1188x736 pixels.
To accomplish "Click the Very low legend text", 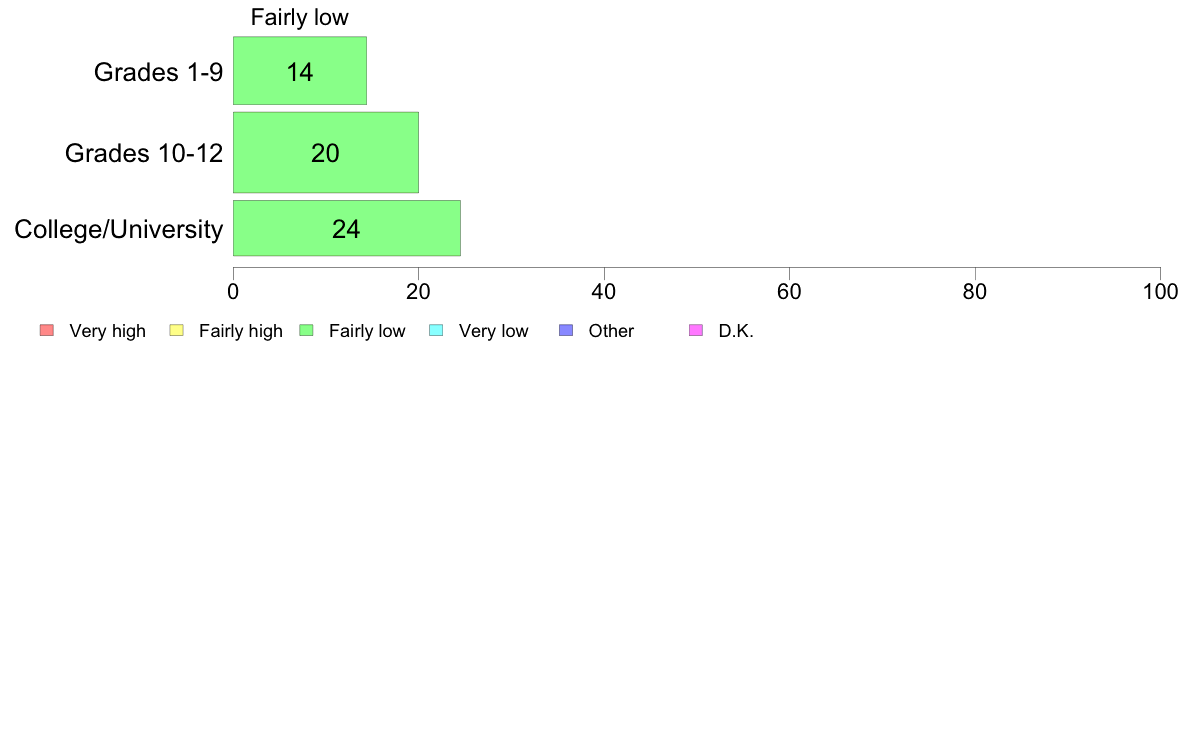I will point(493,331).
